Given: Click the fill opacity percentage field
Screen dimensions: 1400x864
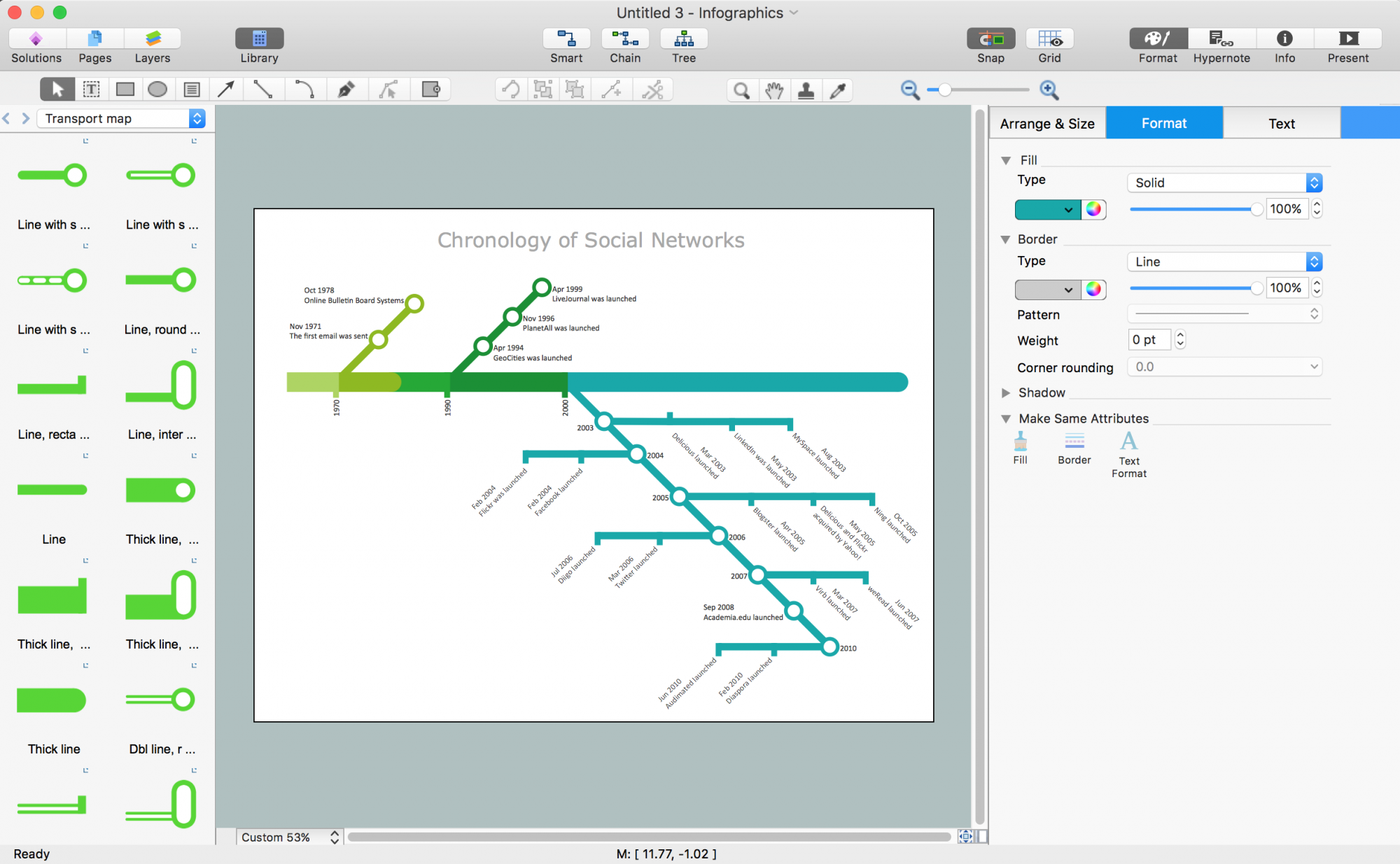Looking at the screenshot, I should click(x=1287, y=209).
